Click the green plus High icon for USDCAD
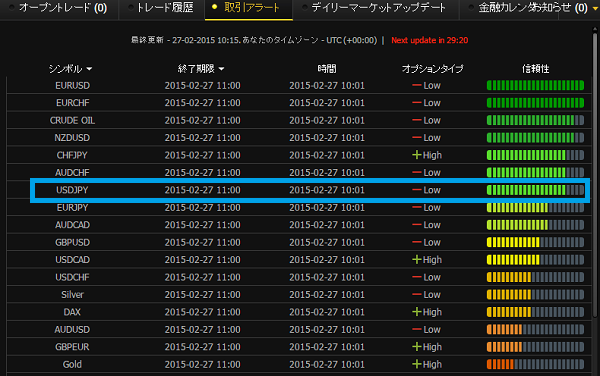Viewport: 600px width, 376px height. [x=417, y=259]
